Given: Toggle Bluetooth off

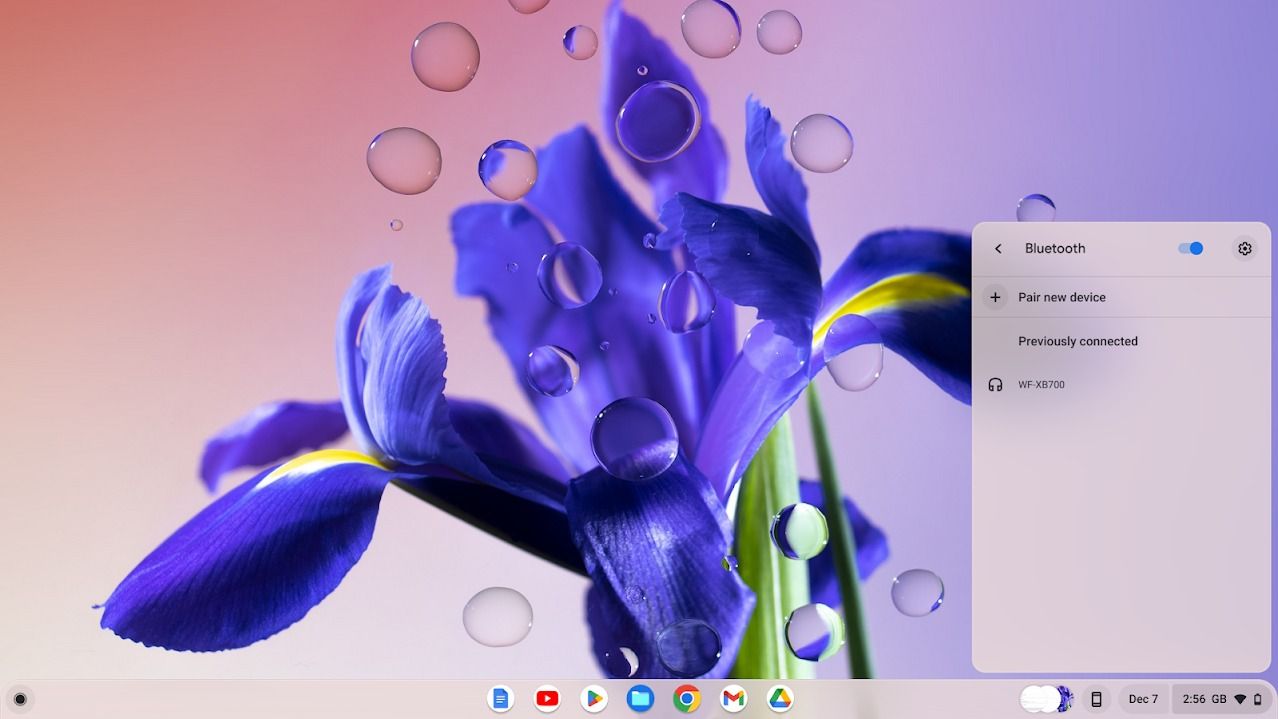Looking at the screenshot, I should [x=1189, y=248].
